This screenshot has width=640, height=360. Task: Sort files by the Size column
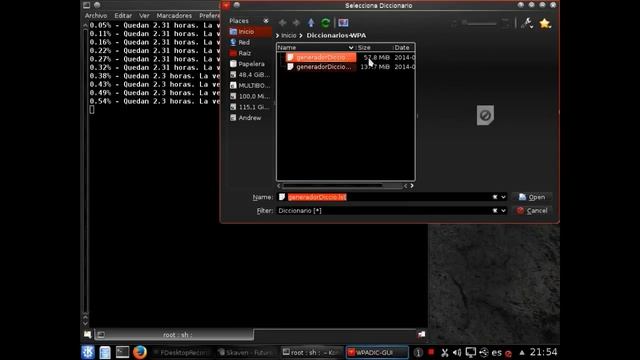tap(374, 48)
